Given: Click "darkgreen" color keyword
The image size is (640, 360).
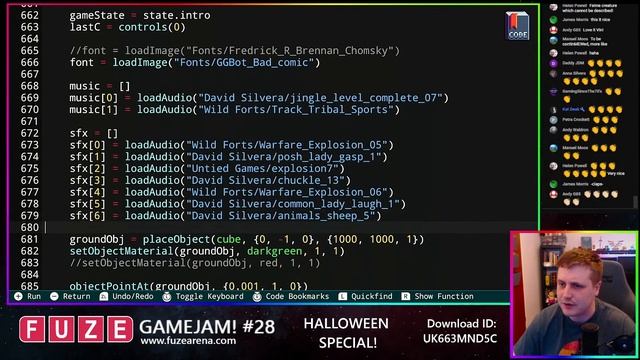Looking at the screenshot, I should [274, 251].
